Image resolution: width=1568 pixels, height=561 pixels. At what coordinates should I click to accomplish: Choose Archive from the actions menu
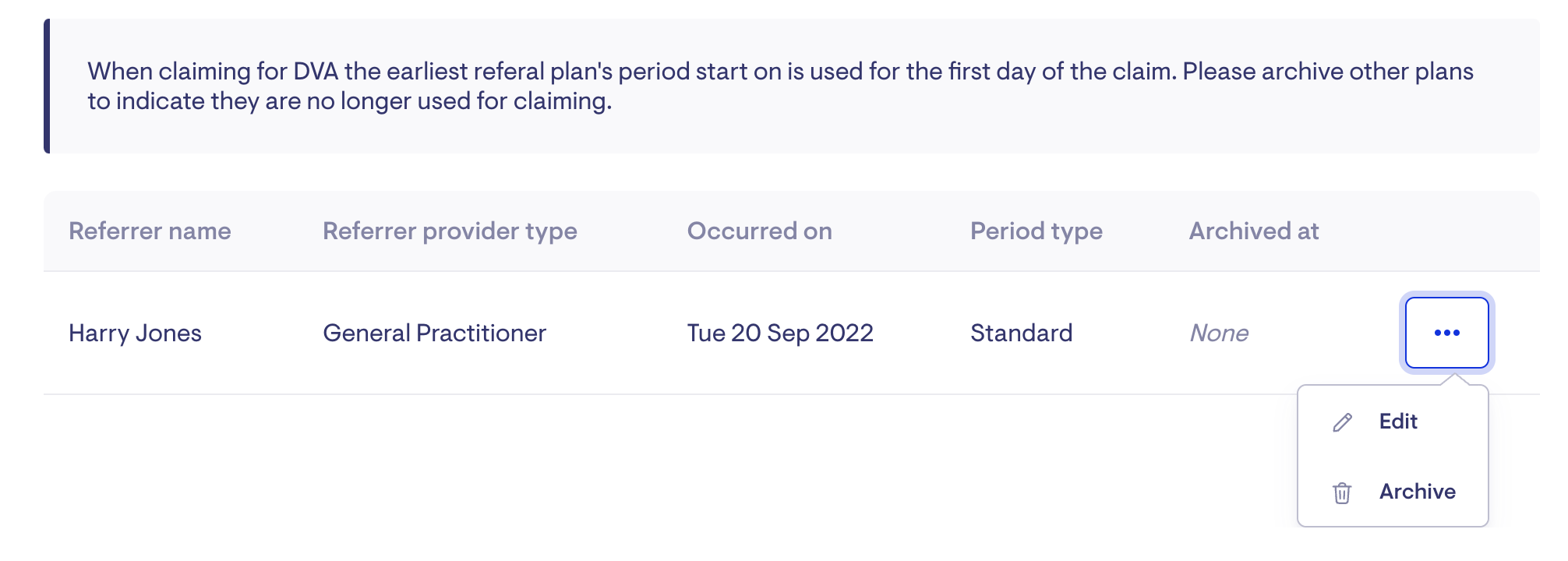click(1417, 492)
